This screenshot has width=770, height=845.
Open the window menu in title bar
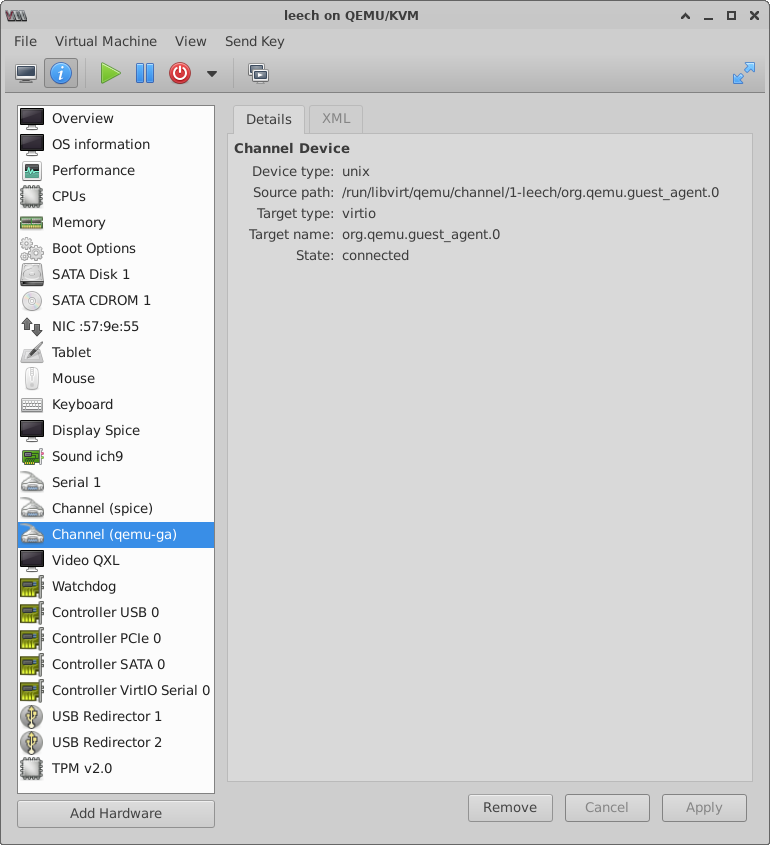pos(16,15)
